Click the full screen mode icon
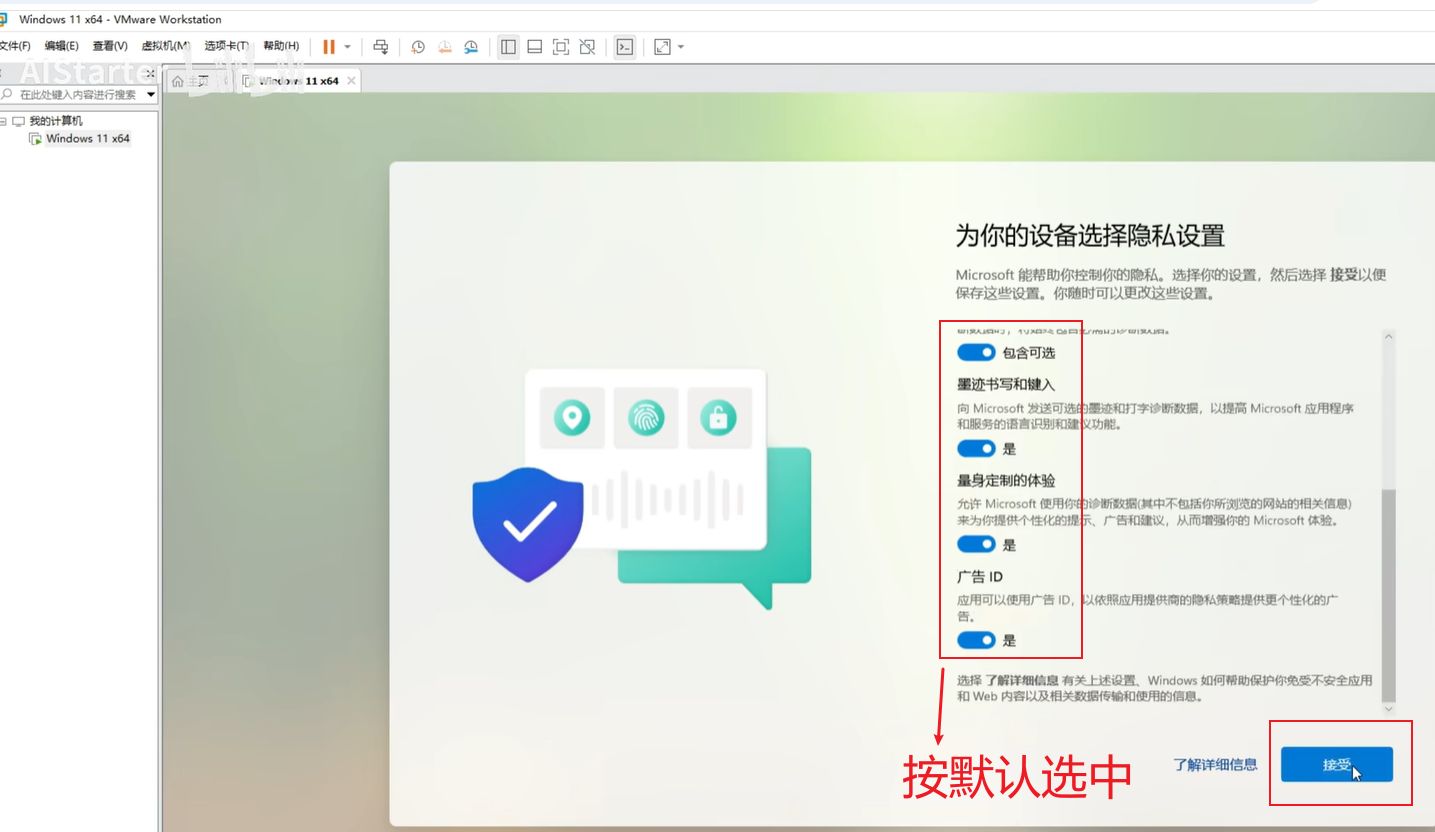Image resolution: width=1435 pixels, height=832 pixels. (561, 47)
